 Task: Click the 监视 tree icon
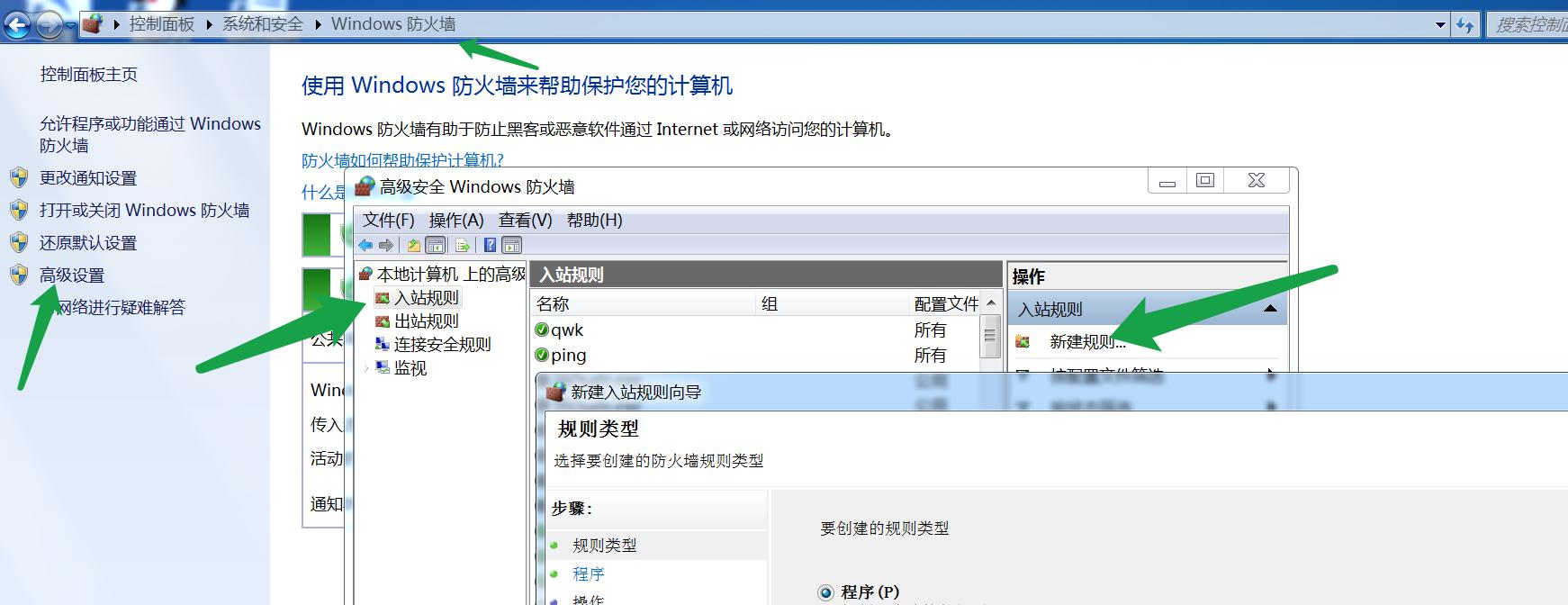pyautogui.click(x=383, y=367)
